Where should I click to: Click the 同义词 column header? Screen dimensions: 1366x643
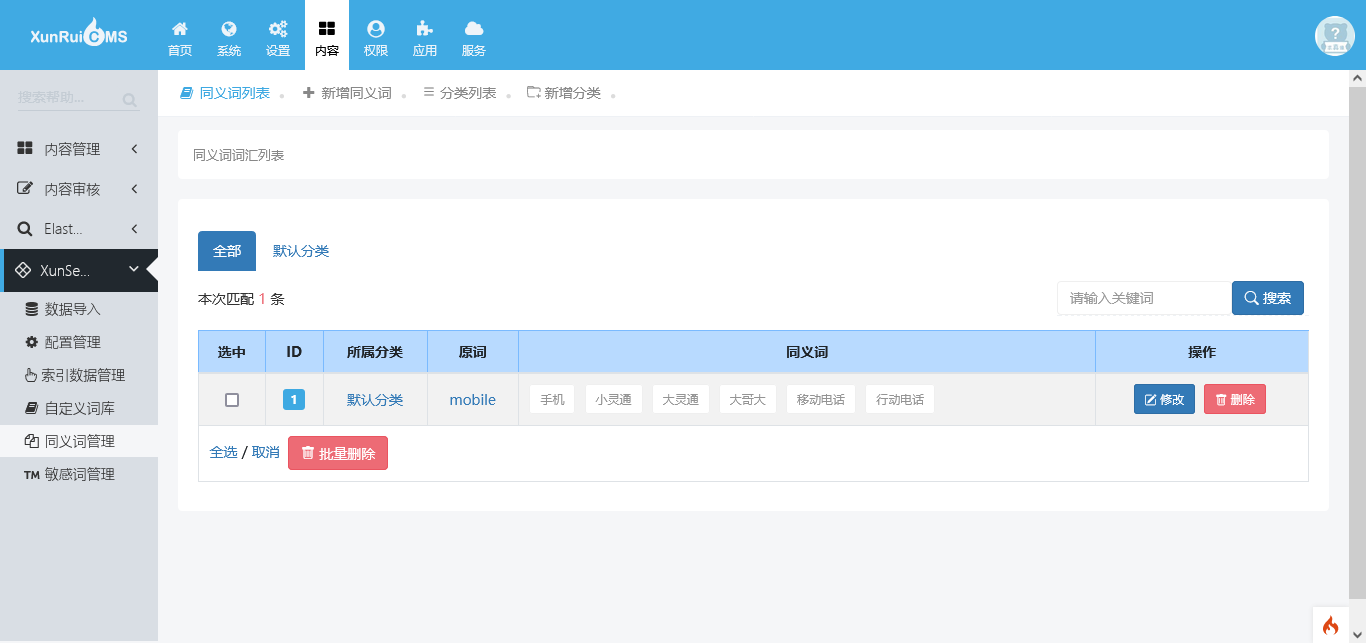pos(807,352)
